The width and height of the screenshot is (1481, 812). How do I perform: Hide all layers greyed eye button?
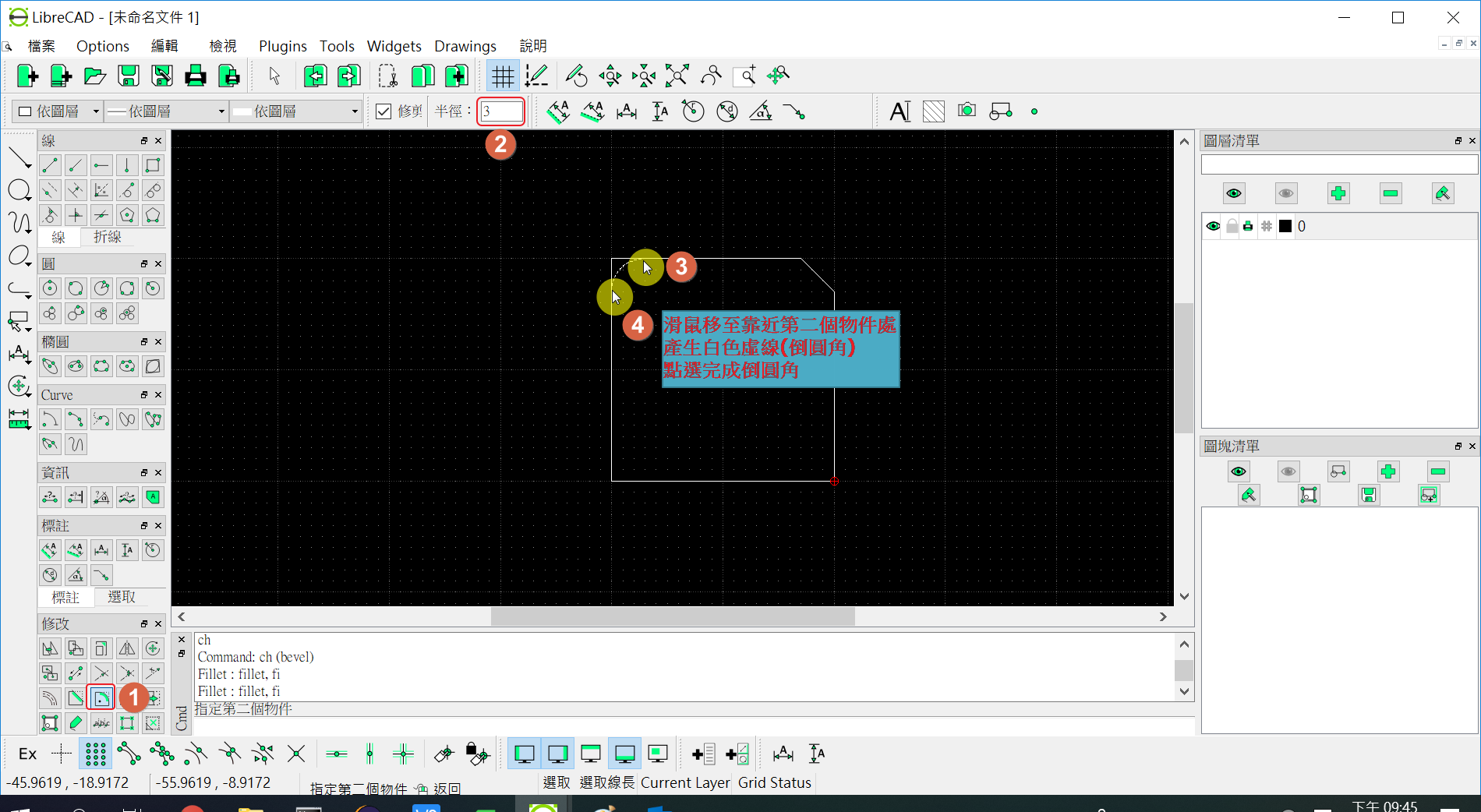(x=1286, y=193)
